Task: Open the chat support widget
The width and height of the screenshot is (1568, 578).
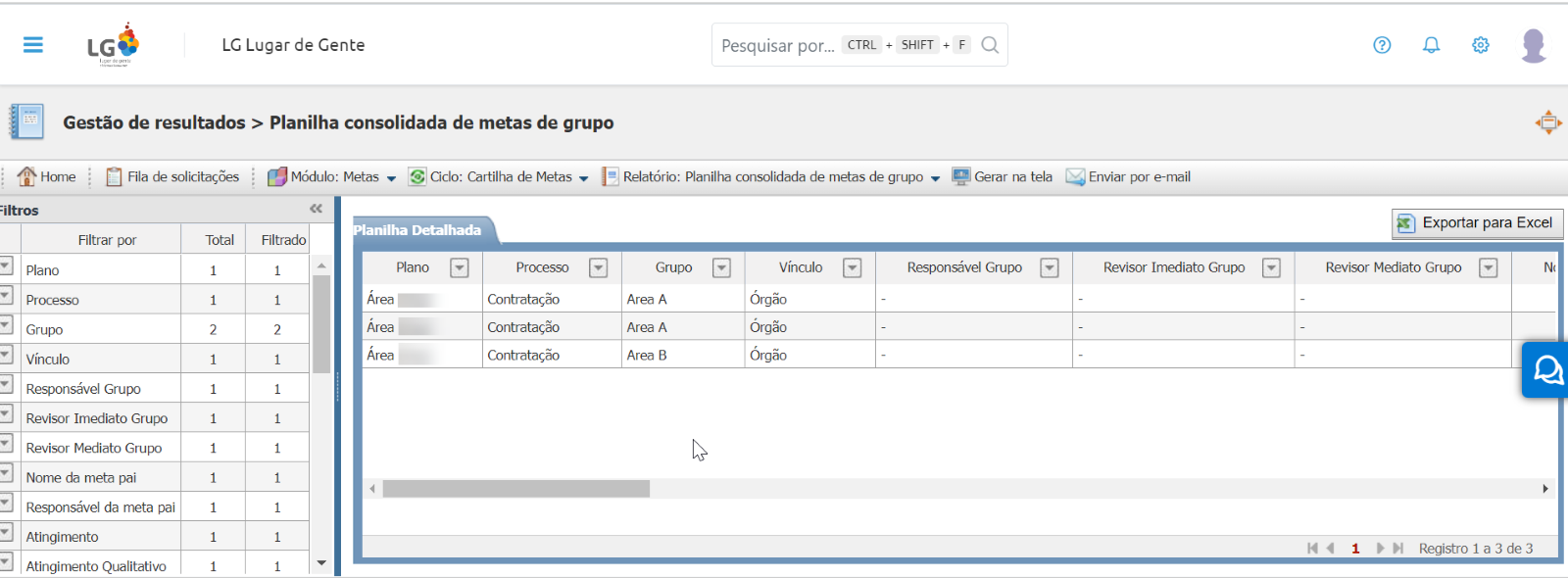Action: (1546, 370)
